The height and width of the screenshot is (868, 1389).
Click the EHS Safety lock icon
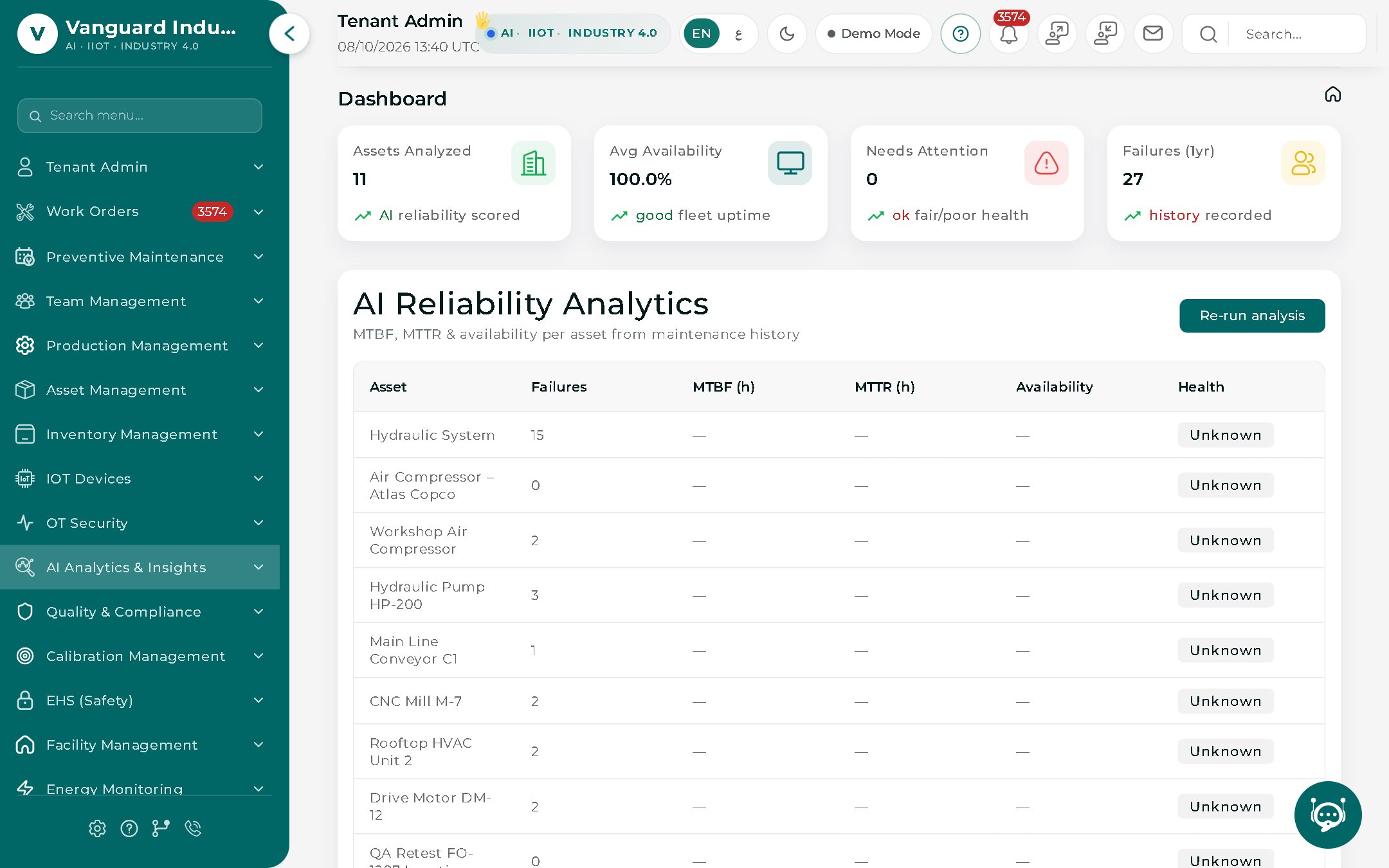tap(25, 700)
